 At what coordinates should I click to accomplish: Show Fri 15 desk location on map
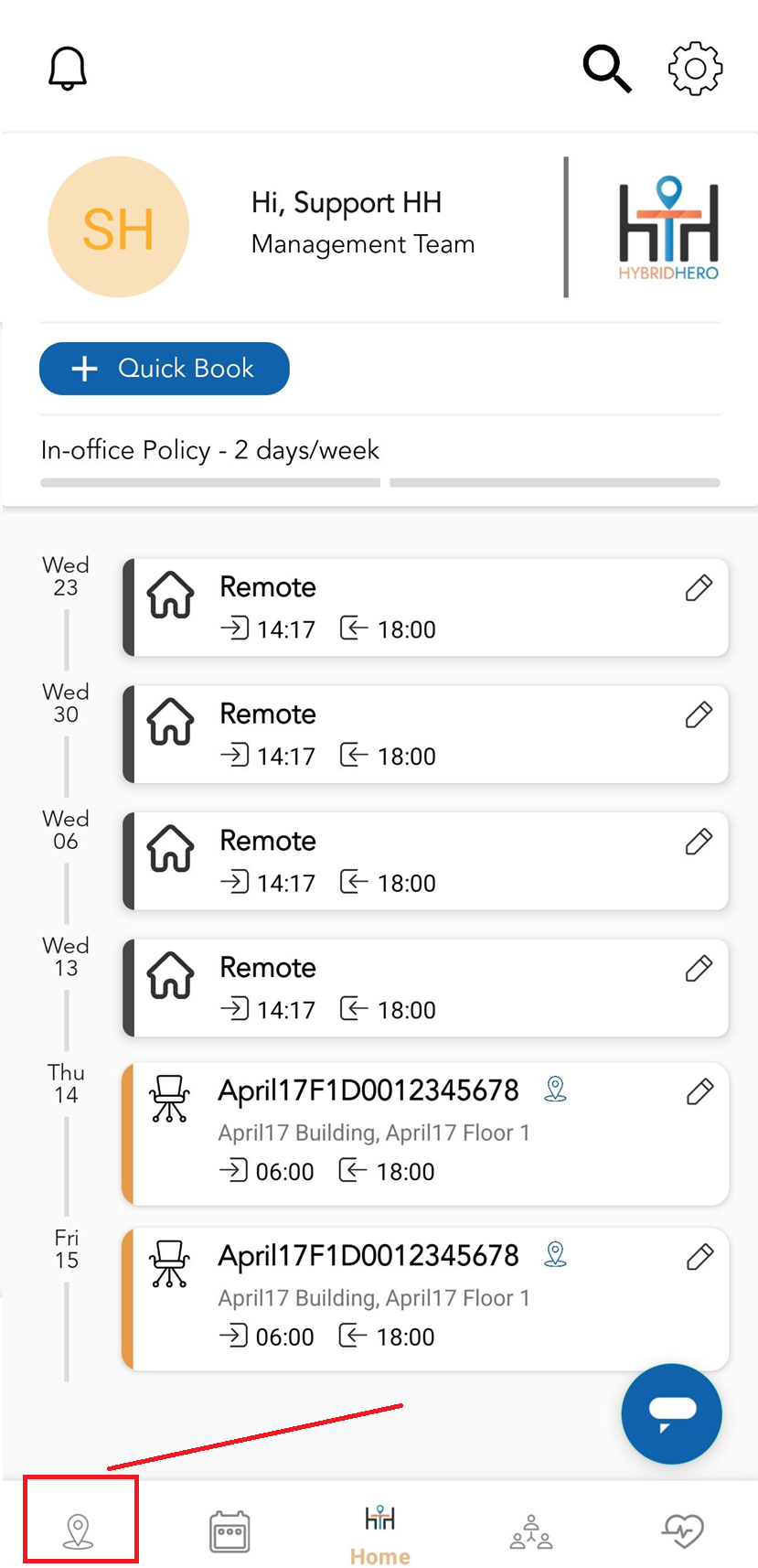click(555, 1254)
